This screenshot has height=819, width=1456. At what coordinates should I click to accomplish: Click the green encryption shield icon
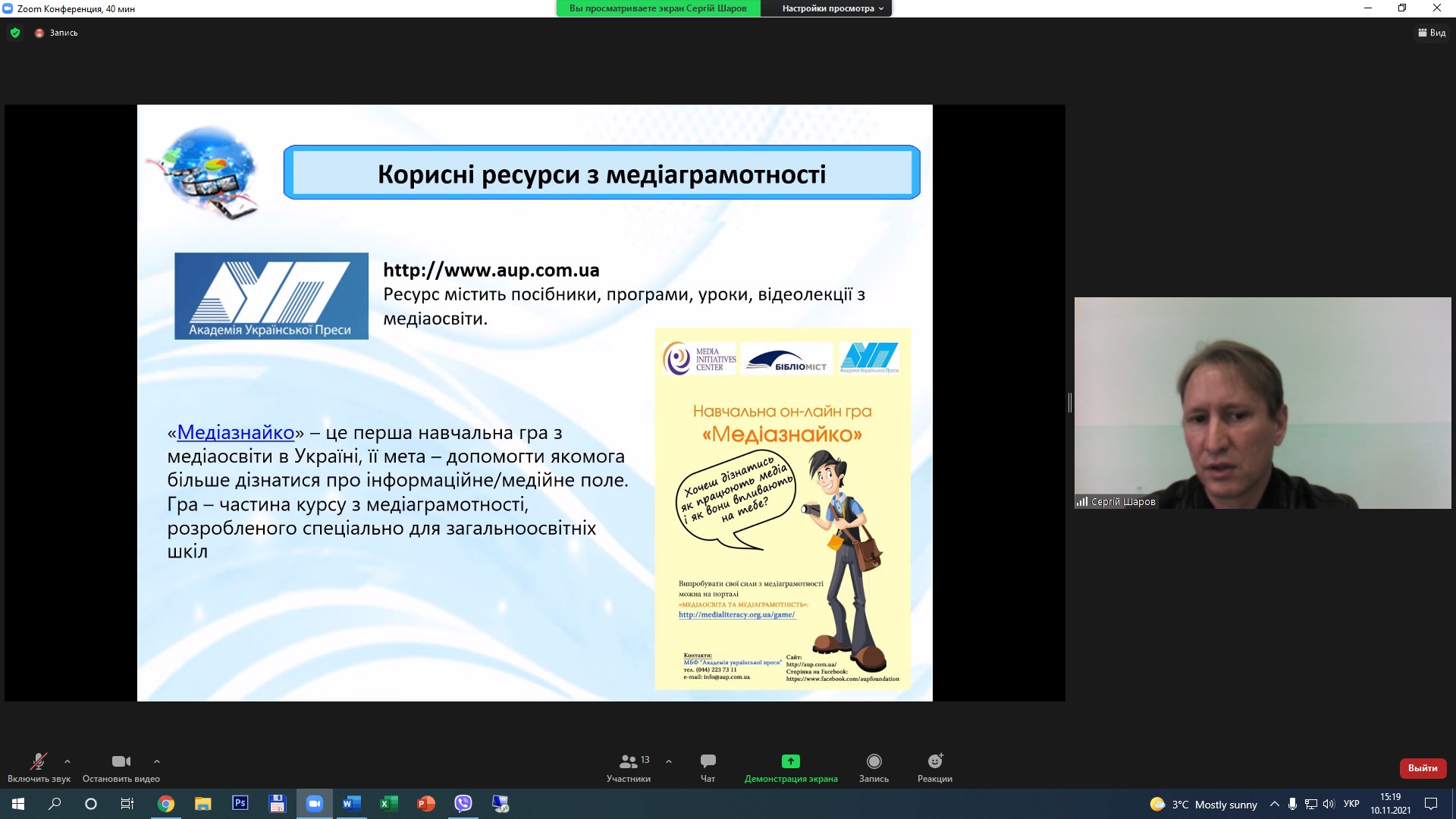point(15,33)
